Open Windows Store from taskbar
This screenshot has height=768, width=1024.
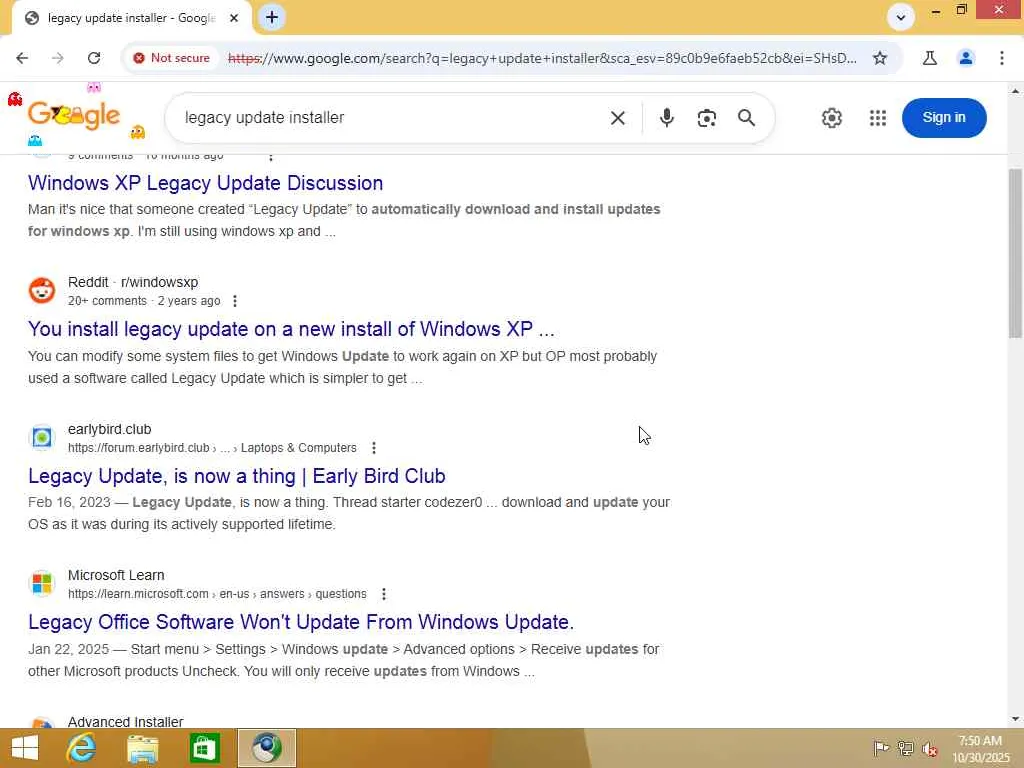coord(204,748)
